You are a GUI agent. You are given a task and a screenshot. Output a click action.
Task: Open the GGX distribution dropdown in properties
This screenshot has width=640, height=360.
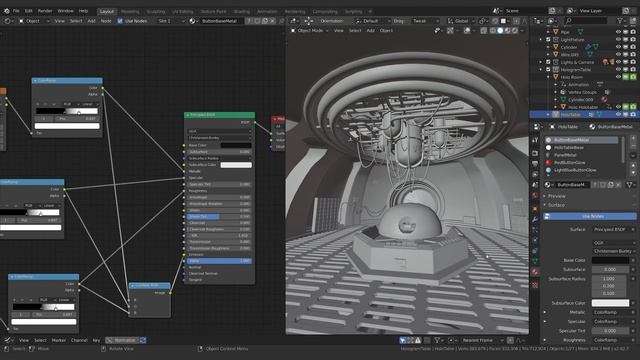(614, 243)
